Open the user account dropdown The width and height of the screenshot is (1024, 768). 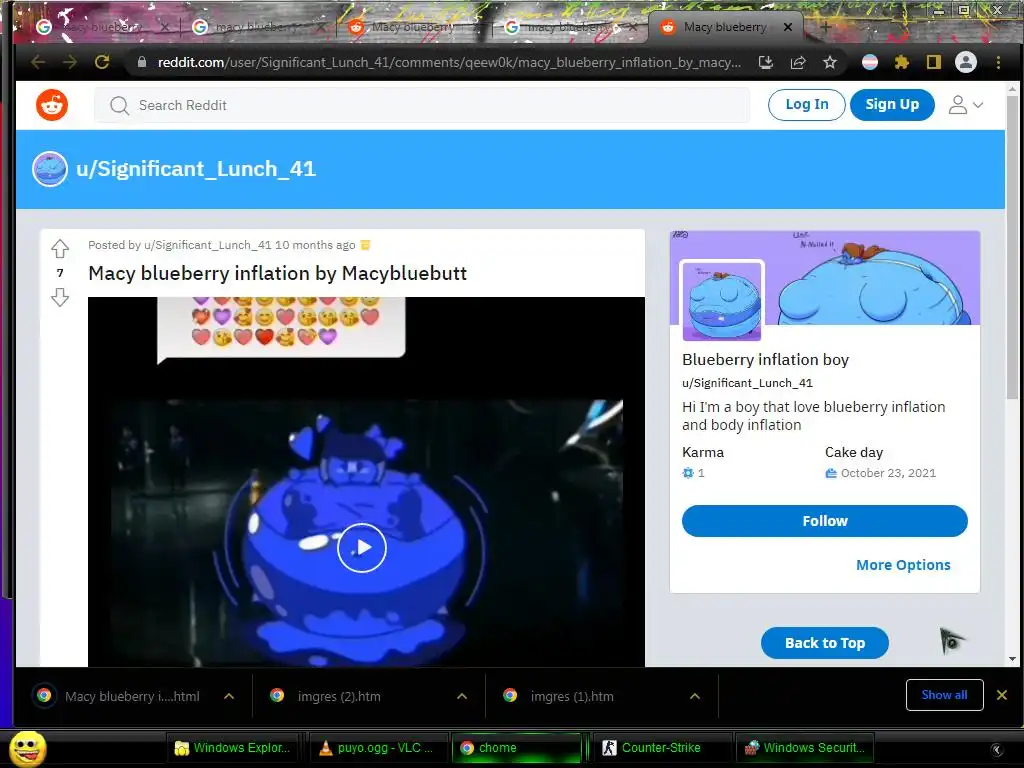(966, 104)
